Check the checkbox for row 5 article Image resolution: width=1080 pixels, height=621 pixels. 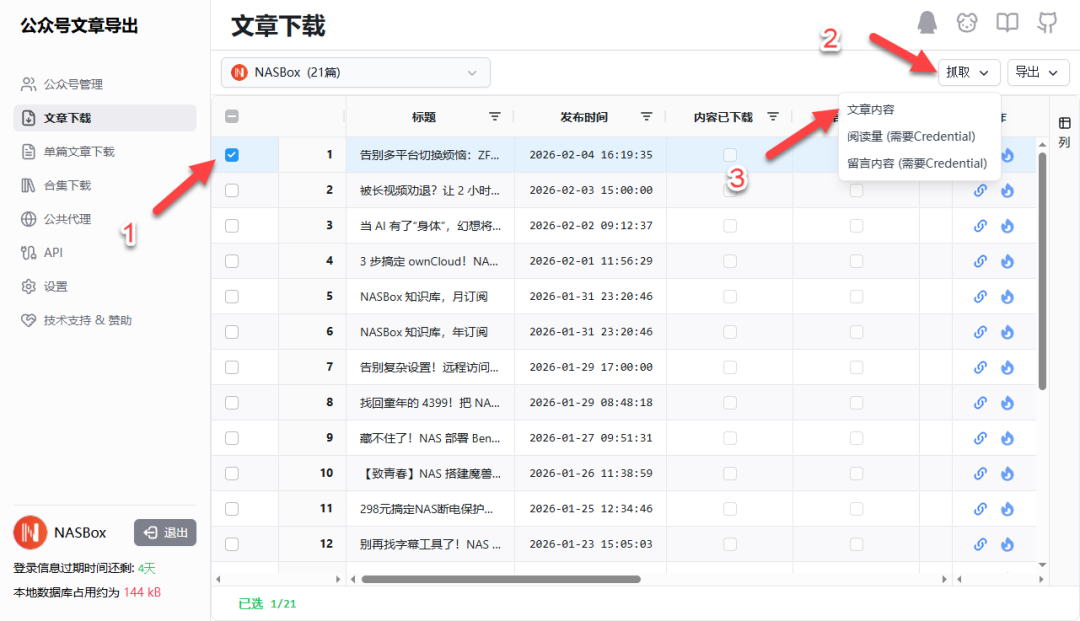tap(232, 296)
